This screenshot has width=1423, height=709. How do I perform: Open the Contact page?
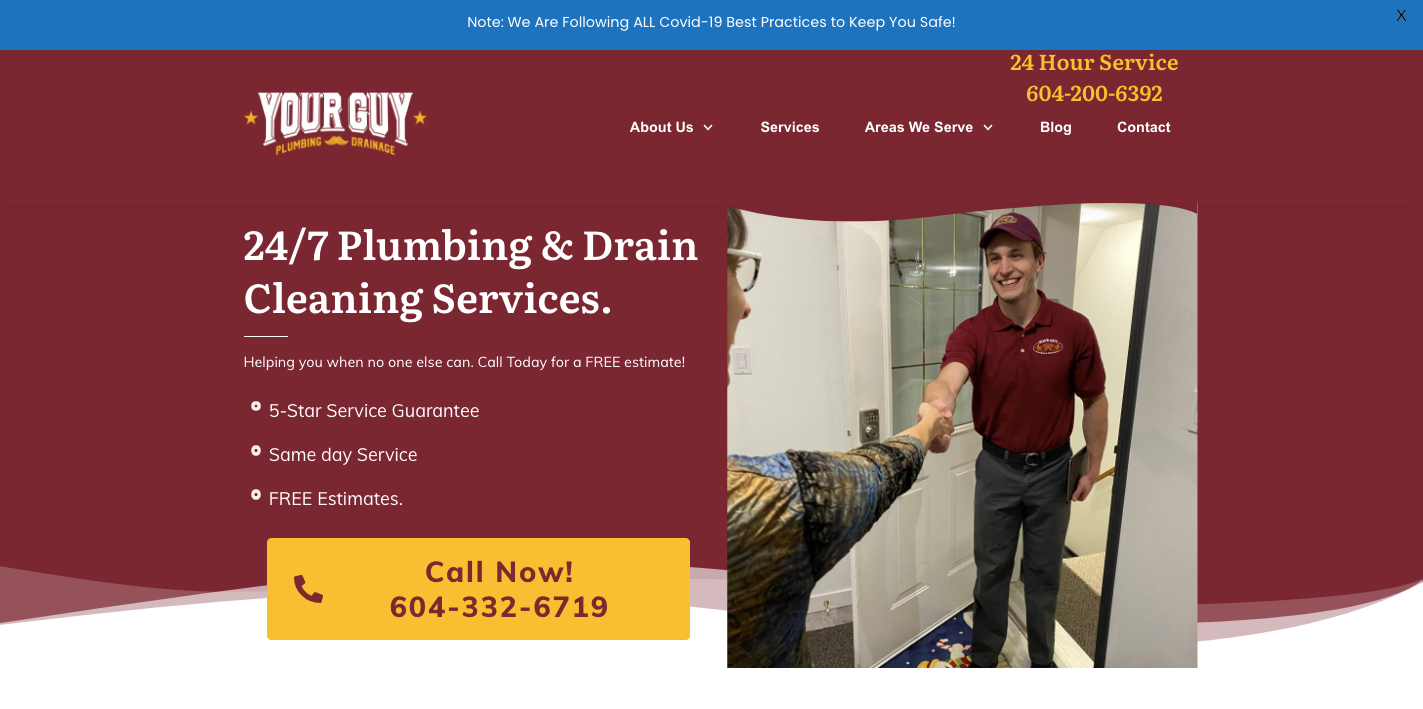(x=1144, y=127)
